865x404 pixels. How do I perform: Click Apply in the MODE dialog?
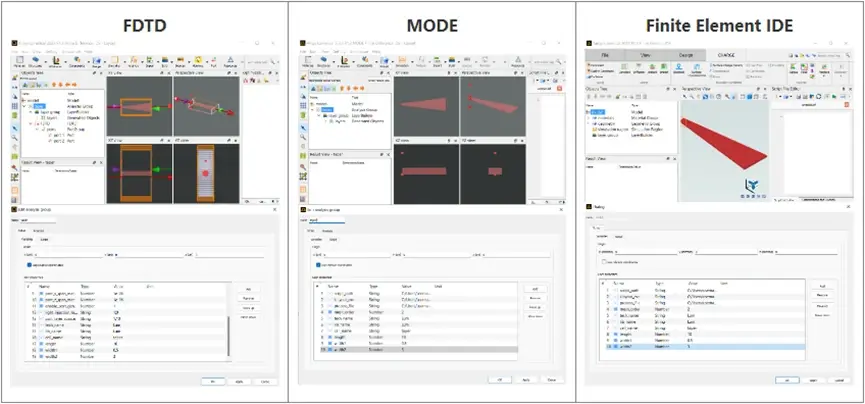[x=526, y=380]
